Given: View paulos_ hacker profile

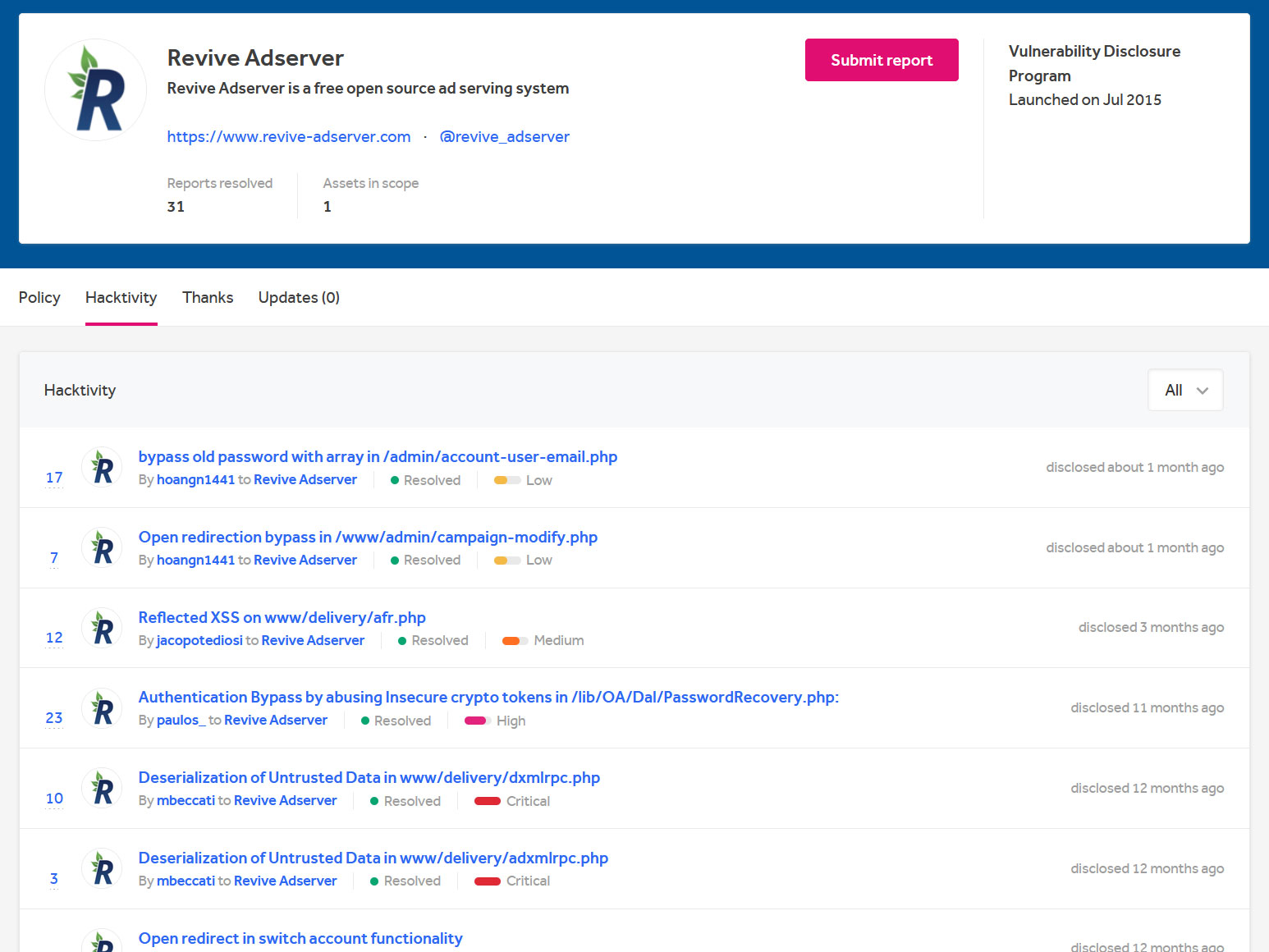Looking at the screenshot, I should pos(181,720).
